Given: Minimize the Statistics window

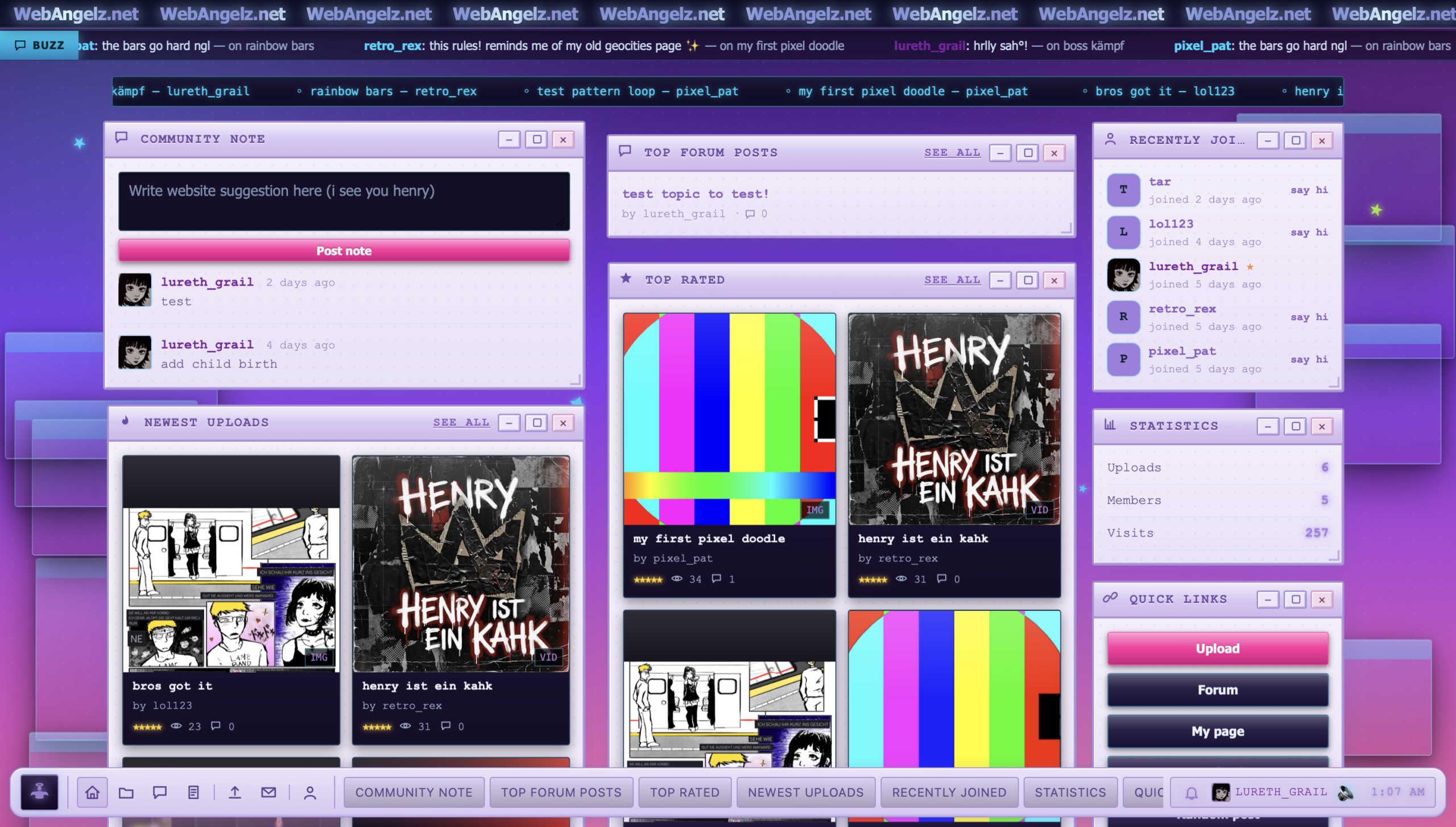Looking at the screenshot, I should pyautogui.click(x=1268, y=426).
